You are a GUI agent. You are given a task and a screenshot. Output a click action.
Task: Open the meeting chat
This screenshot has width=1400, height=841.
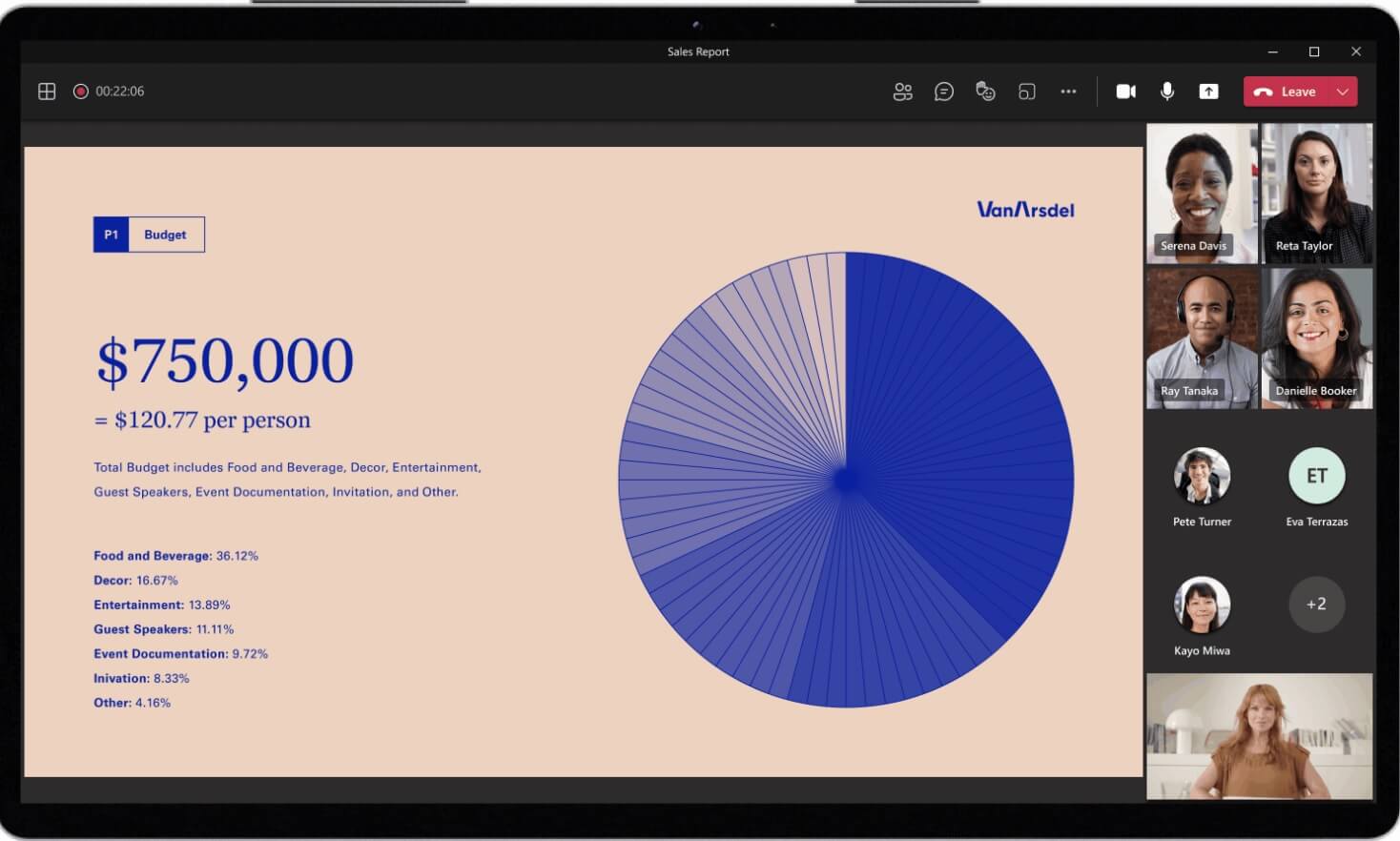pos(944,92)
